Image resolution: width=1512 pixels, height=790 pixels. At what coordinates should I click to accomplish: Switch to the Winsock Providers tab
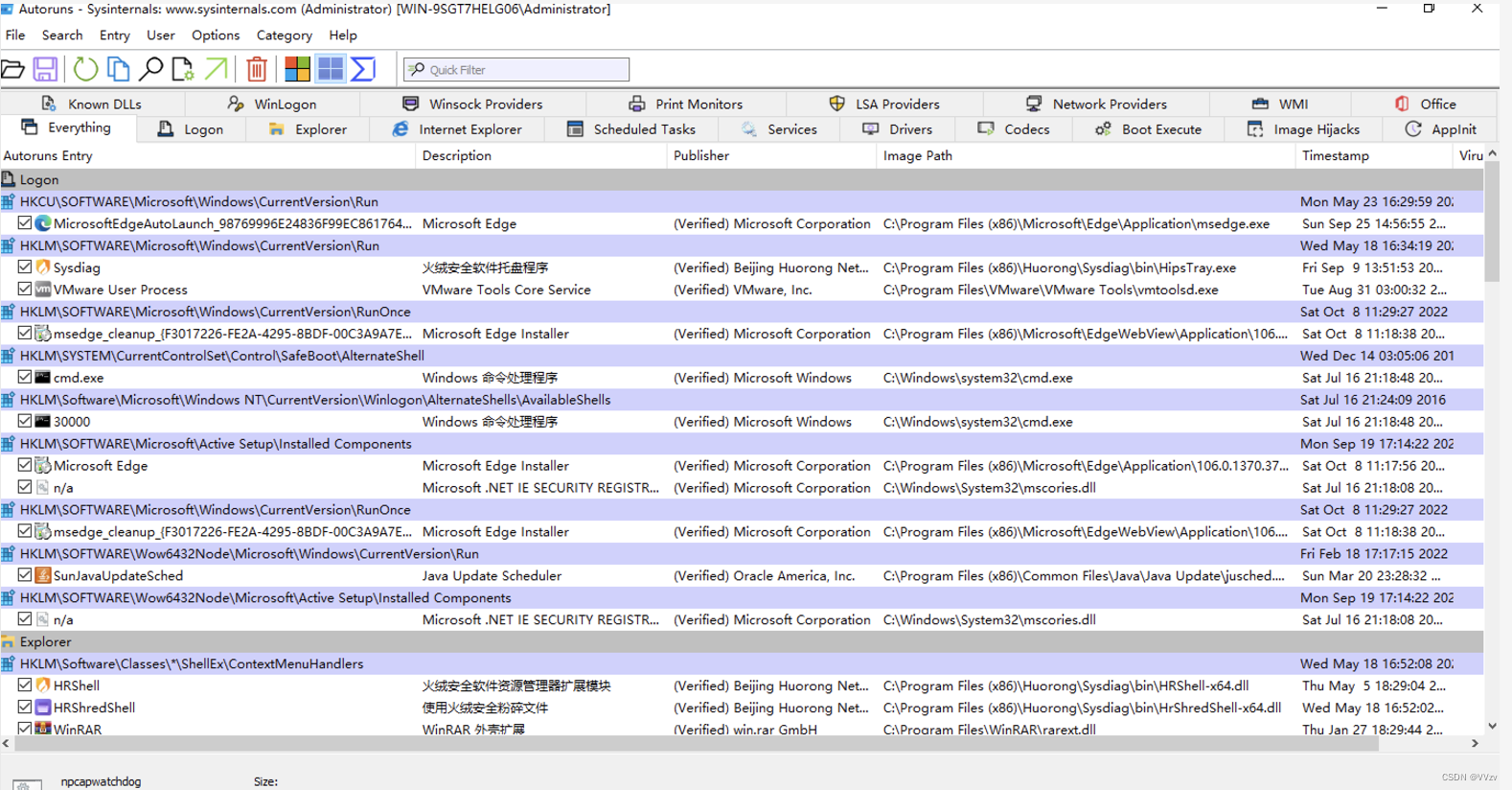point(472,104)
